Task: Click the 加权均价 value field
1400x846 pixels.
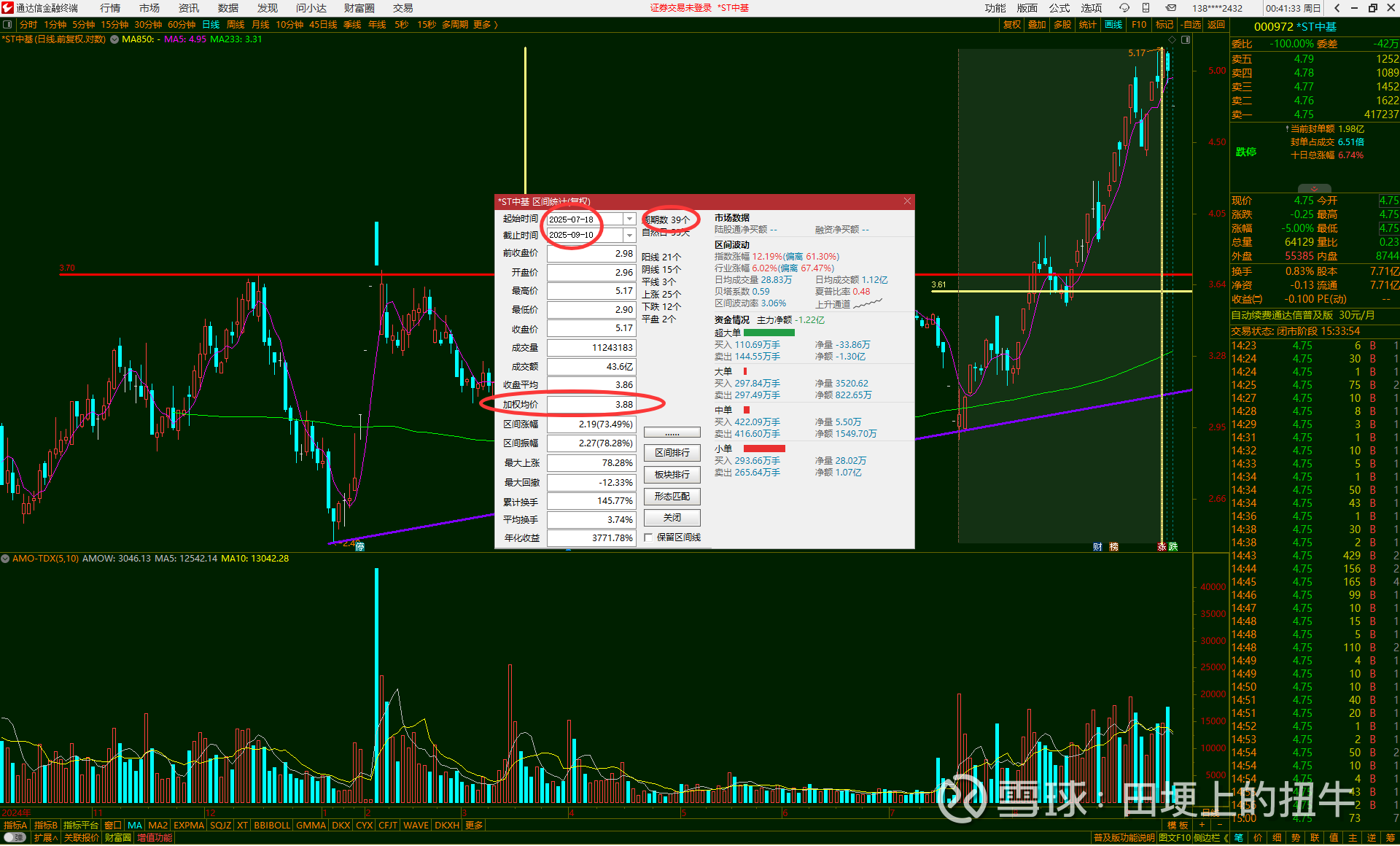Action: [x=591, y=405]
